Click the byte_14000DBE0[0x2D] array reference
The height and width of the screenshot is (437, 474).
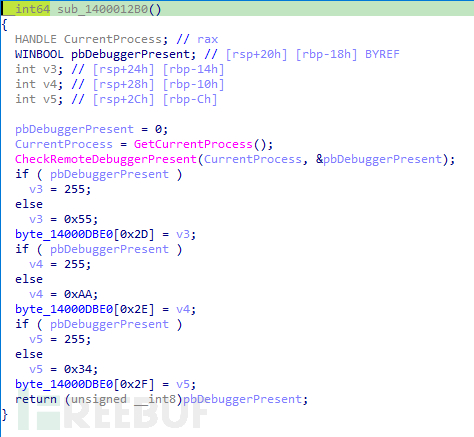(85, 234)
